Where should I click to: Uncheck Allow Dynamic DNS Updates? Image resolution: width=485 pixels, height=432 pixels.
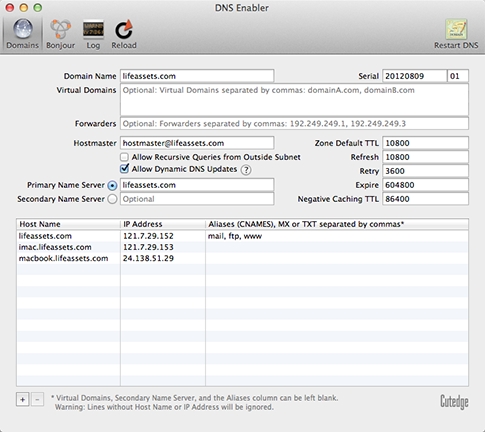click(x=124, y=169)
